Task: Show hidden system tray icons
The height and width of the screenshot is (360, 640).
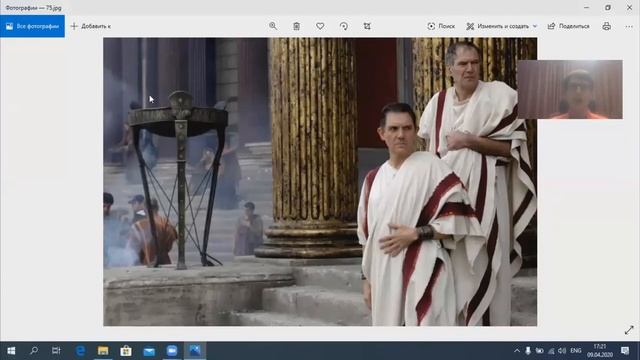Action: 517,351
